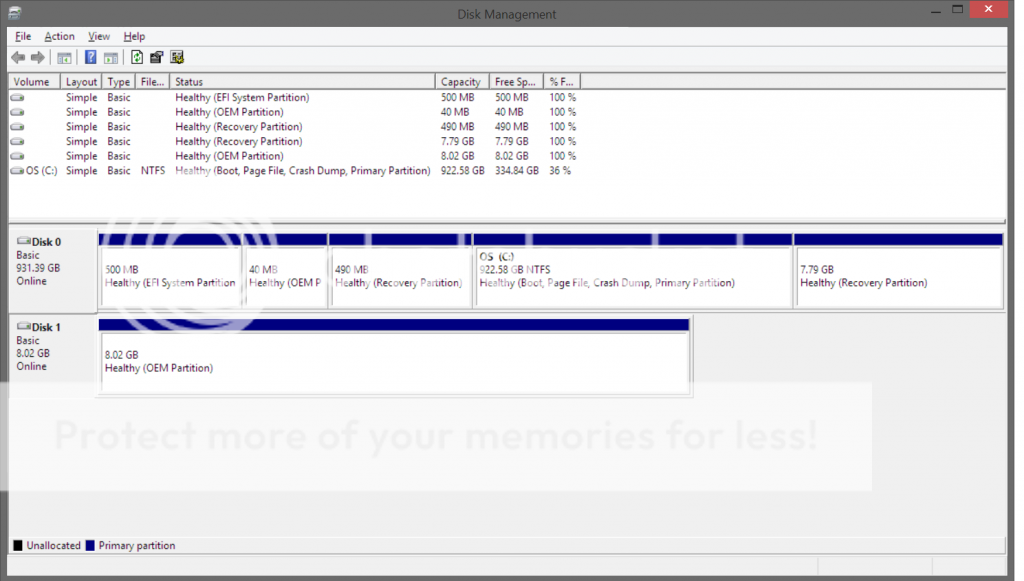Toggle the Show/Hide Console Tree toolbar icon
This screenshot has height=581, width=1024.
coord(64,58)
